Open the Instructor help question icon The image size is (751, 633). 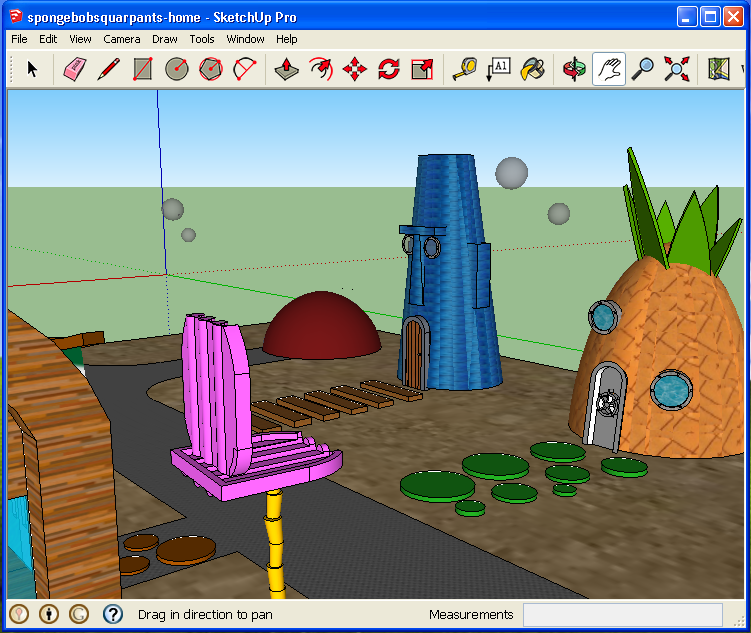coord(113,614)
